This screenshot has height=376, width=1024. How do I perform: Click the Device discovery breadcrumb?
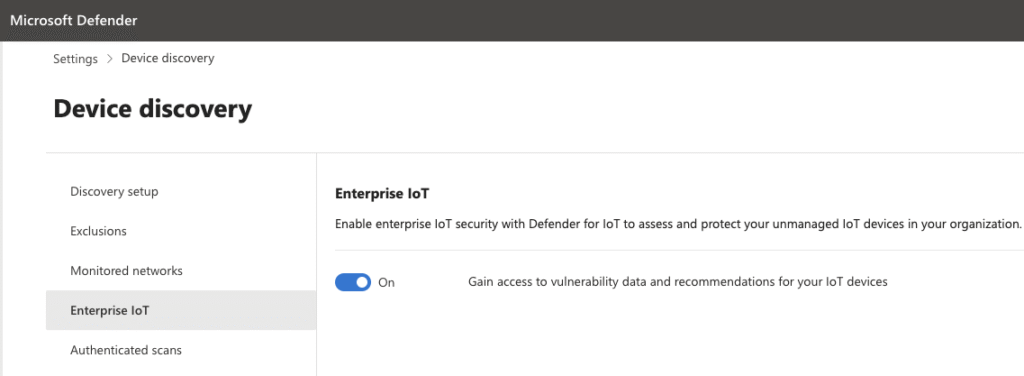coord(168,58)
